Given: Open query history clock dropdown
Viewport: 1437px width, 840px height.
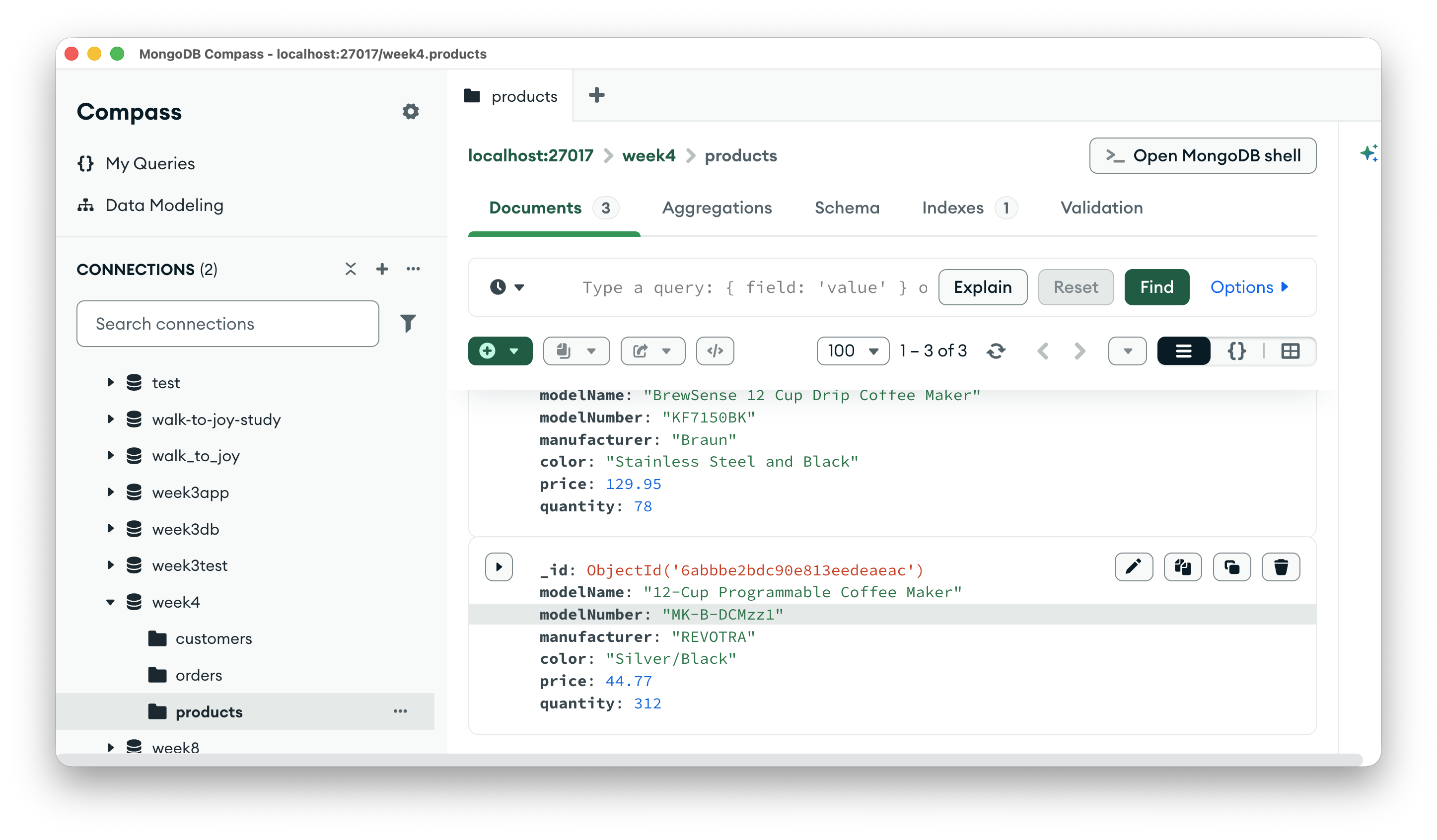Looking at the screenshot, I should [x=507, y=287].
